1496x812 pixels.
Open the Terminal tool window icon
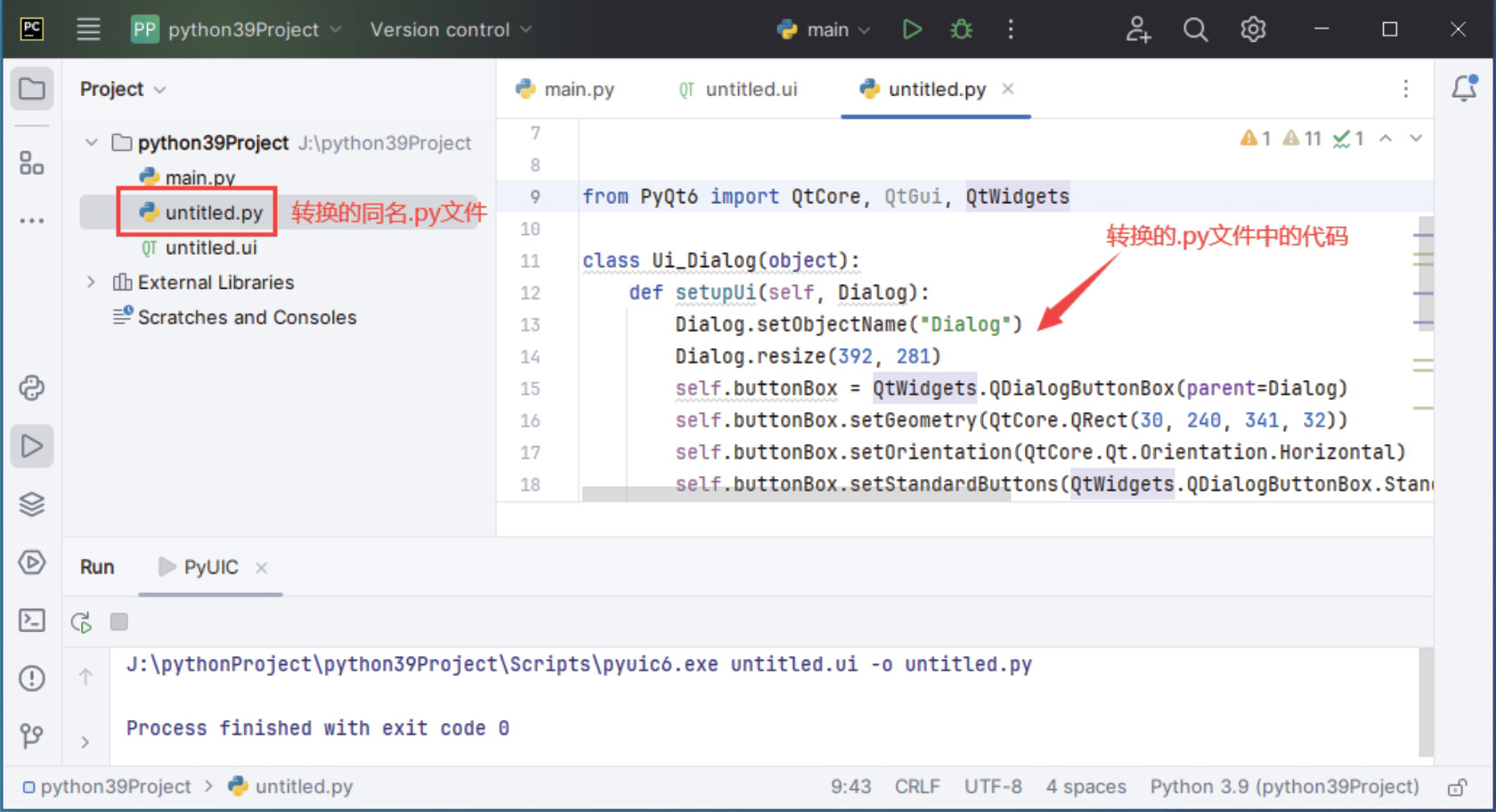(x=32, y=620)
